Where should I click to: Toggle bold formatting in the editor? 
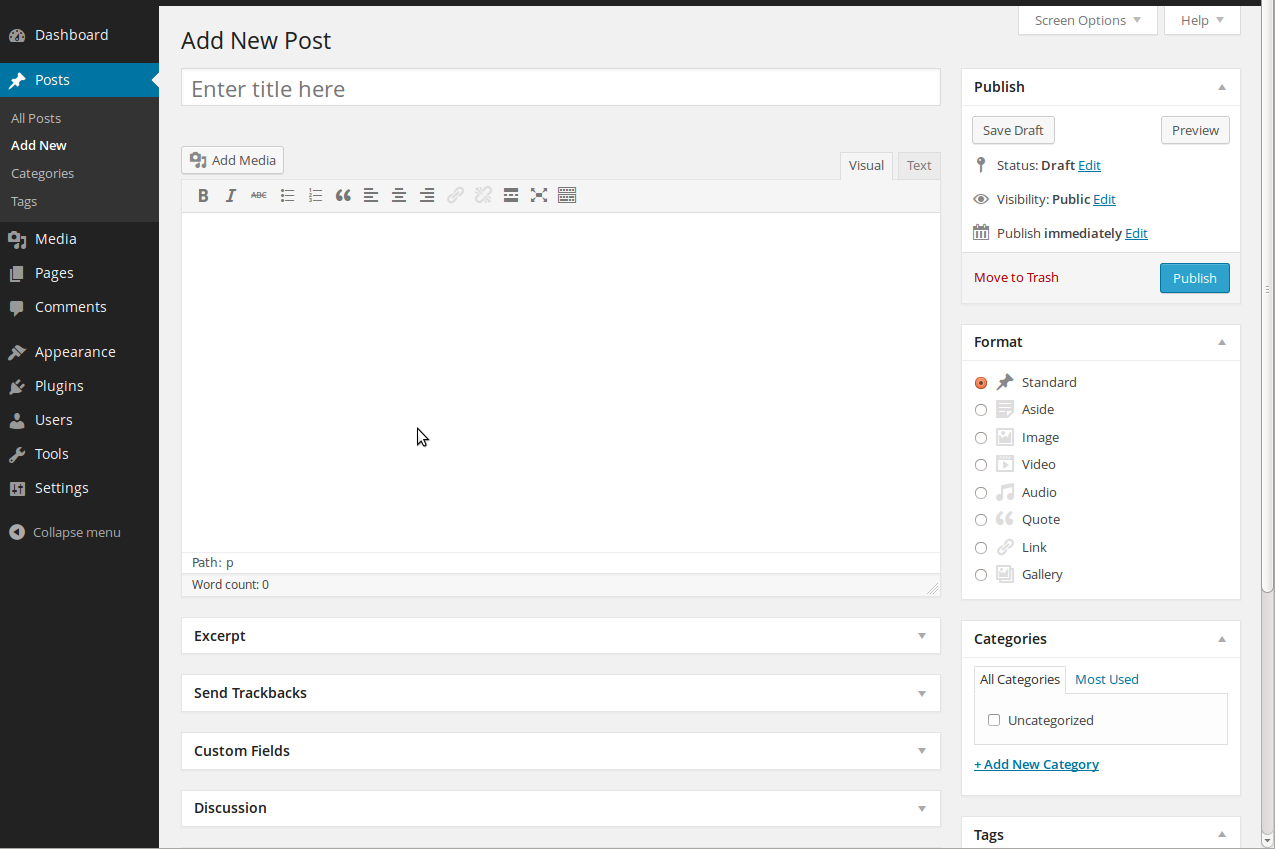[203, 195]
